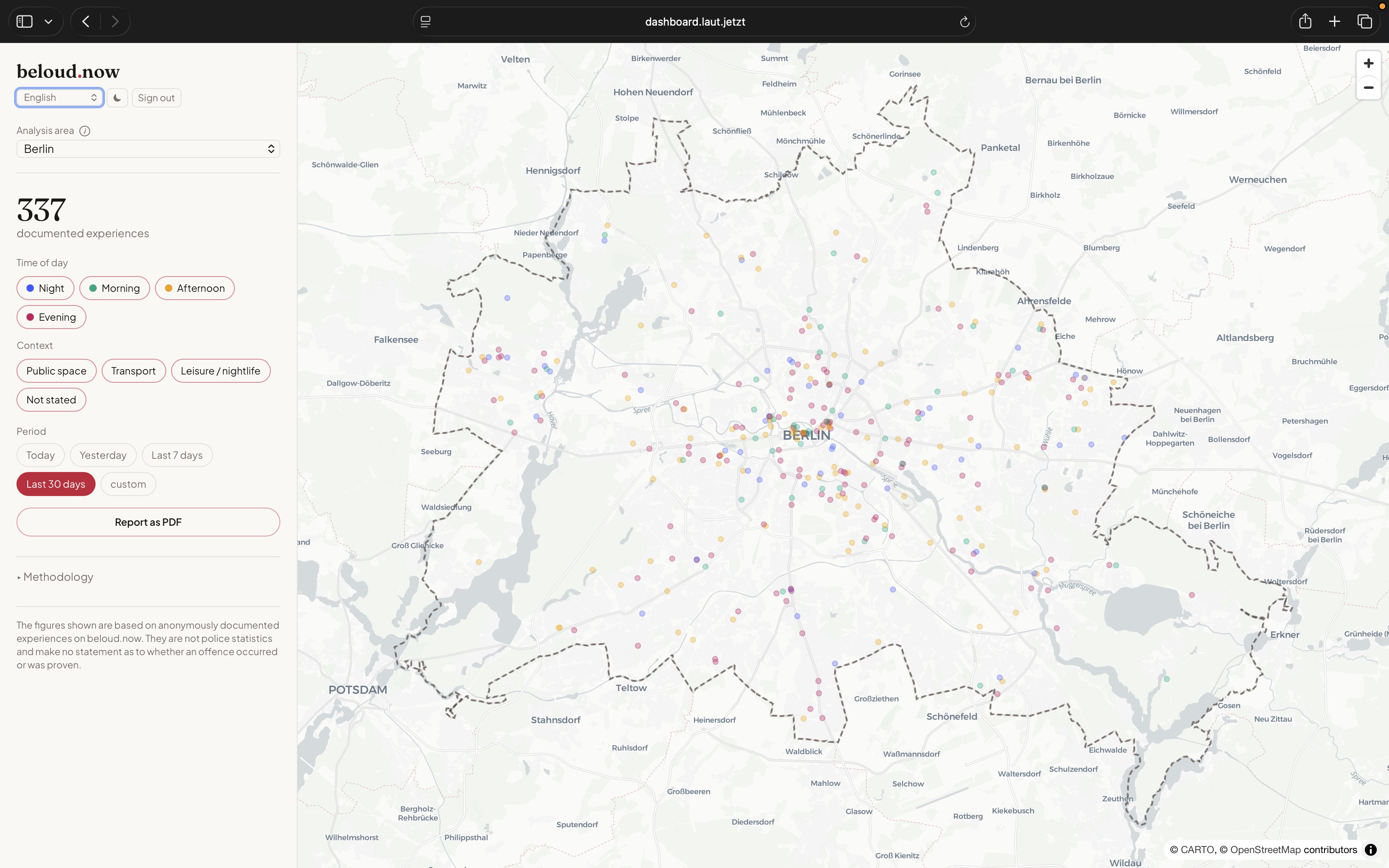Toggle dark mode with the moon icon
The height and width of the screenshot is (868, 1389).
click(117, 98)
